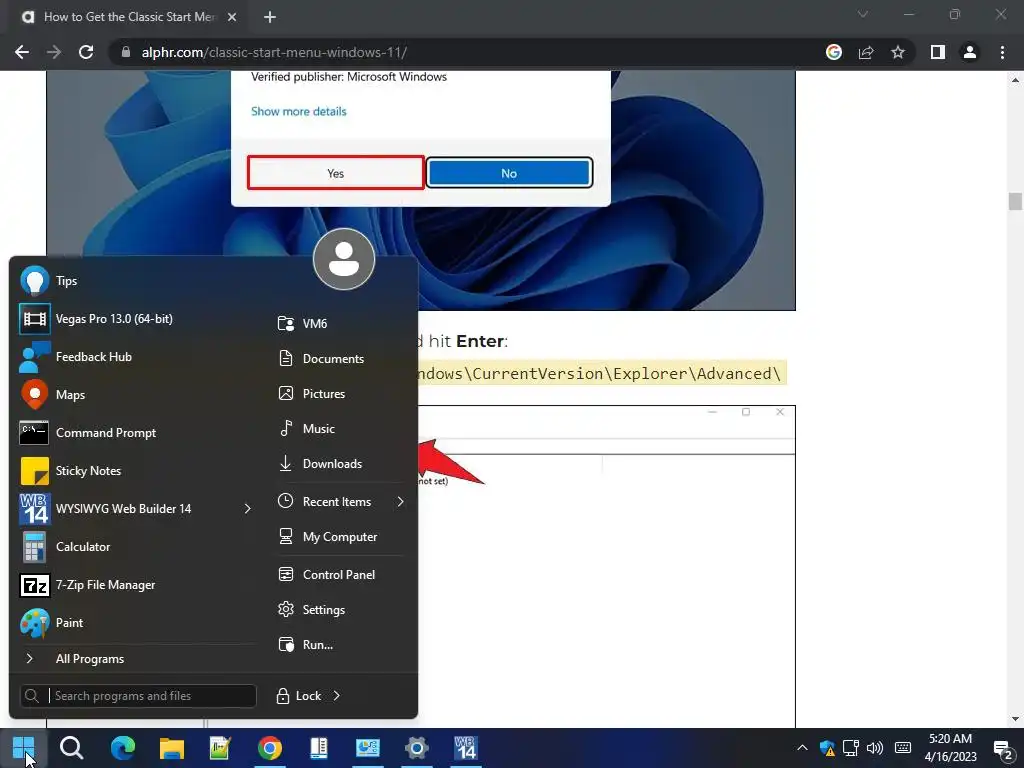Screen dimensions: 1024x768
Task: Launch Command Prompt
Action: pyautogui.click(x=135, y=432)
